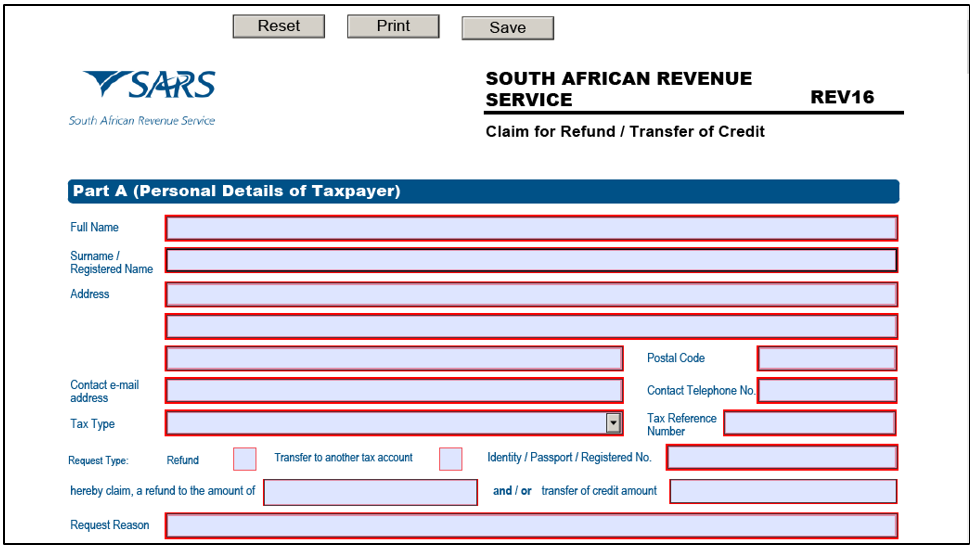Click the Surname / Registered Name field
The image size is (972, 546).
tap(531, 260)
